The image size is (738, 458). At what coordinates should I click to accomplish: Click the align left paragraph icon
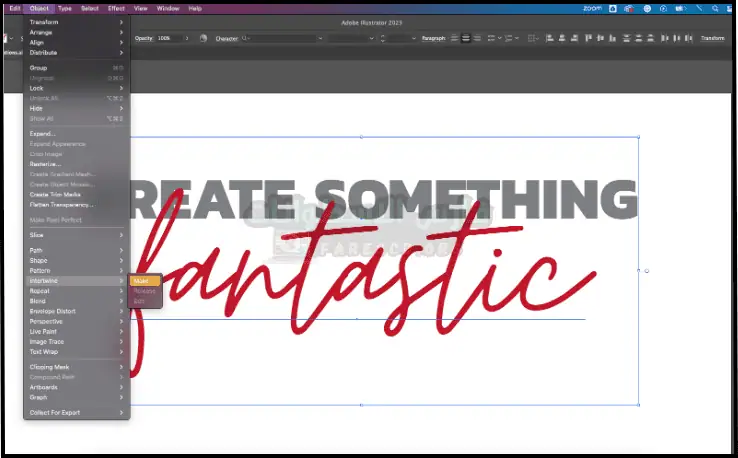click(x=454, y=38)
